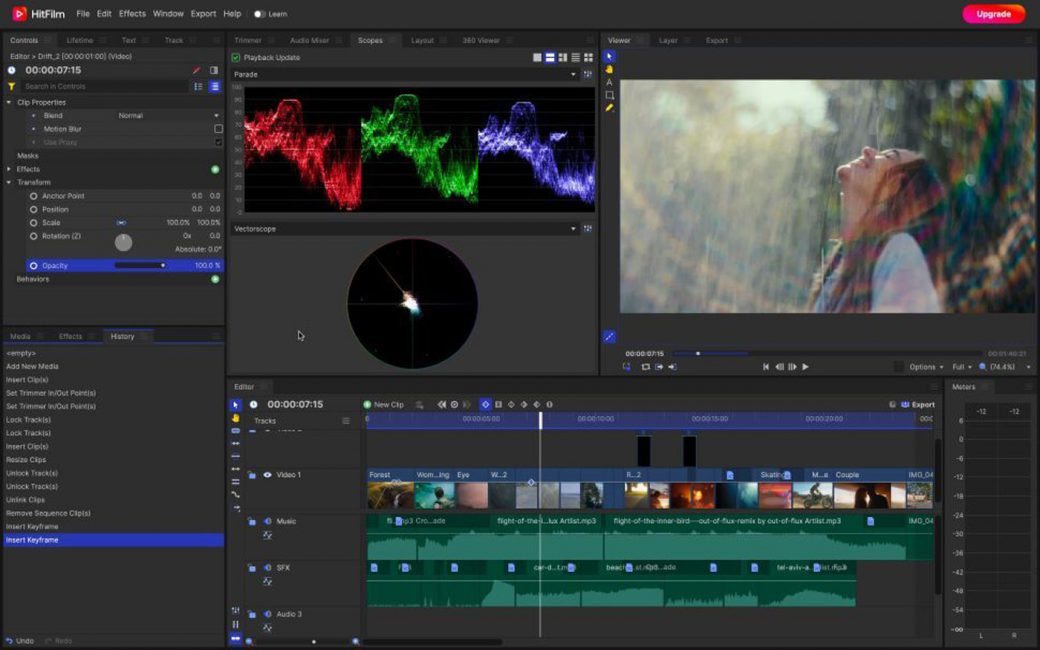Viewport: 1040px width, 650px height.
Task: Select the Pen tool below the Mask tool
Action: (608, 107)
